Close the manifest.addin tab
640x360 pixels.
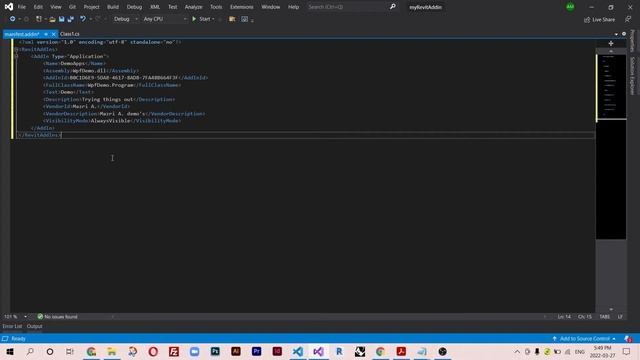coord(53,34)
